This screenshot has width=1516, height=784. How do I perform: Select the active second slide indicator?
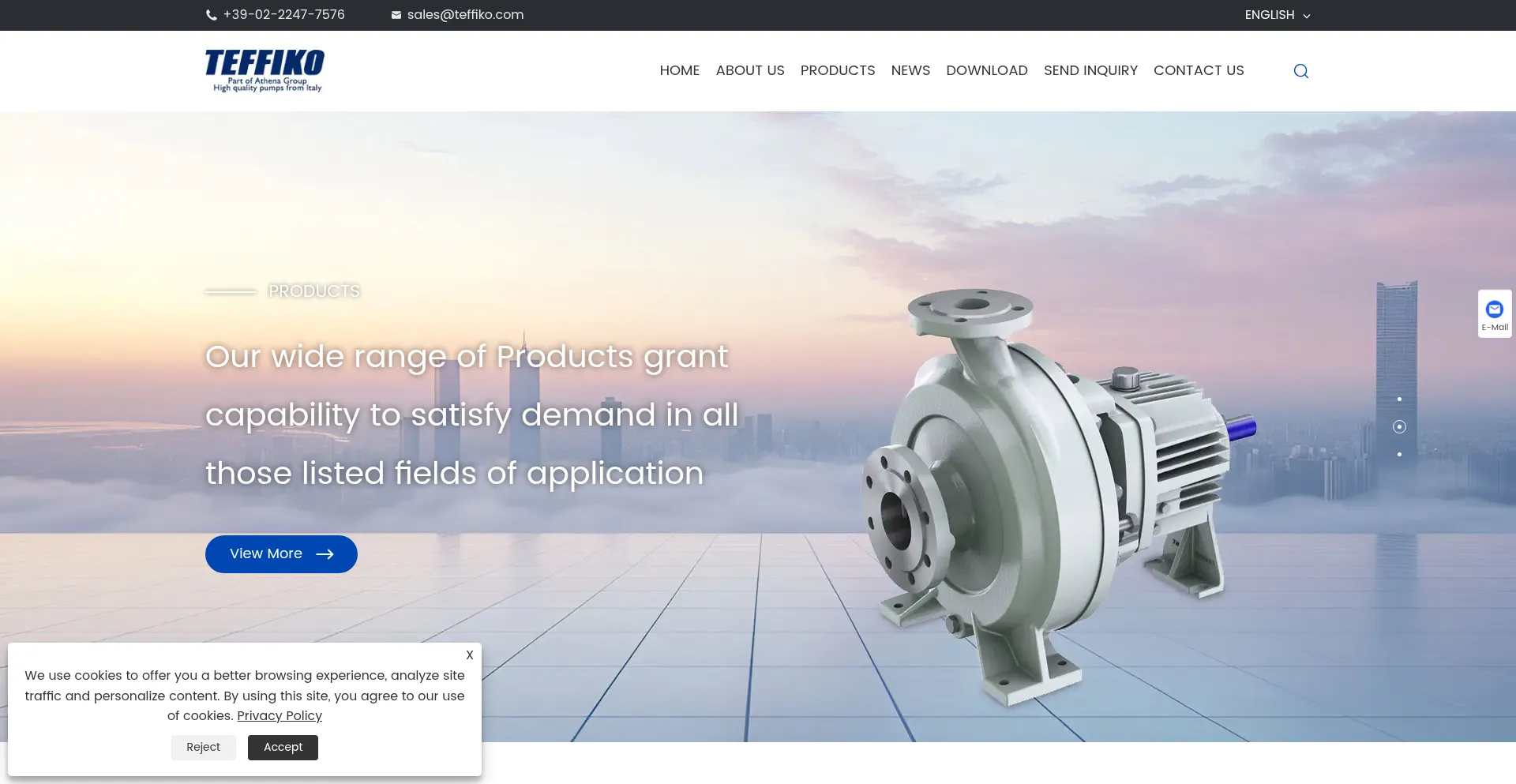tap(1399, 427)
